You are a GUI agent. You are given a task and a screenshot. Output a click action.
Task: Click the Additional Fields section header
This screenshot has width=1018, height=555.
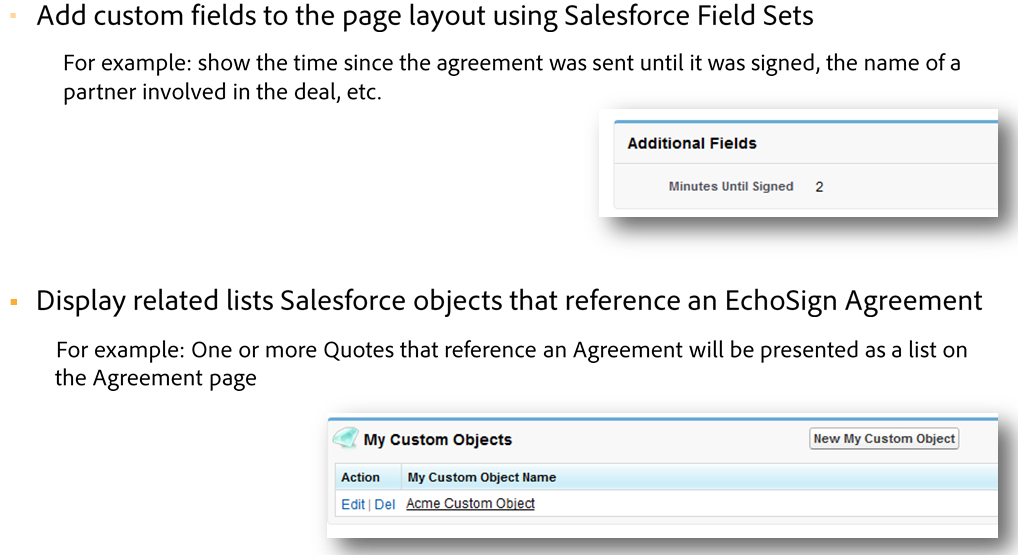692,143
